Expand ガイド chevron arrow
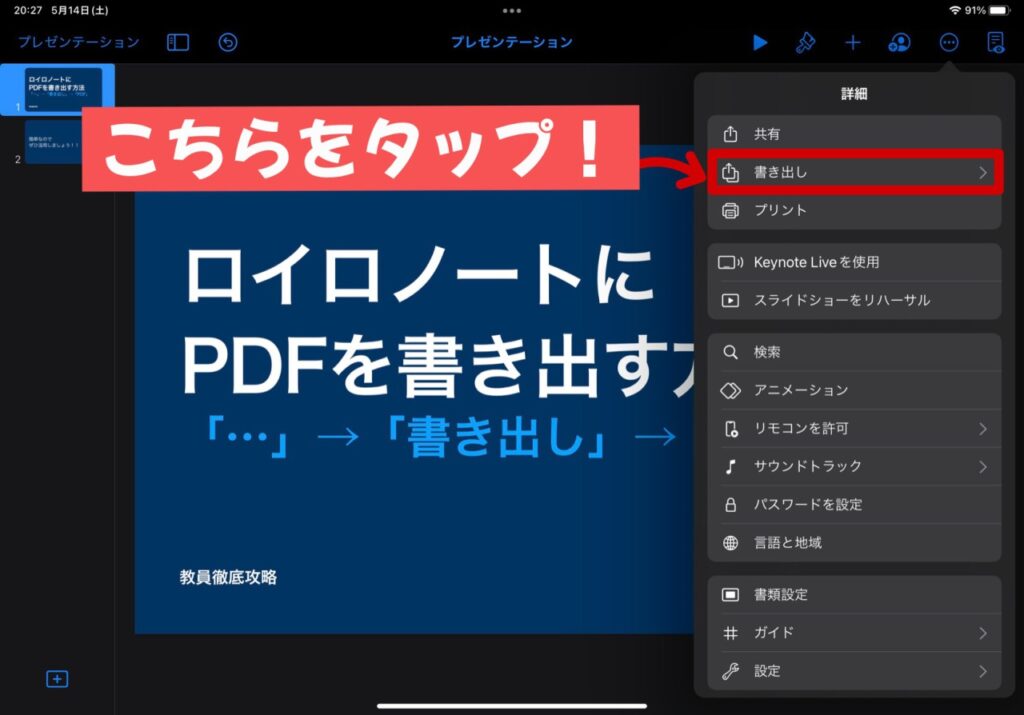The width and height of the screenshot is (1024, 715). (983, 633)
